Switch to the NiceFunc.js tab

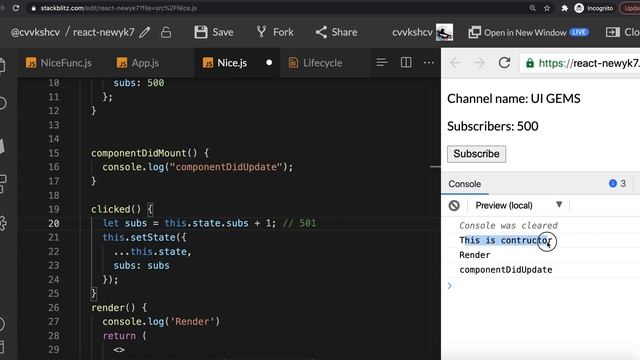pyautogui.click(x=59, y=63)
